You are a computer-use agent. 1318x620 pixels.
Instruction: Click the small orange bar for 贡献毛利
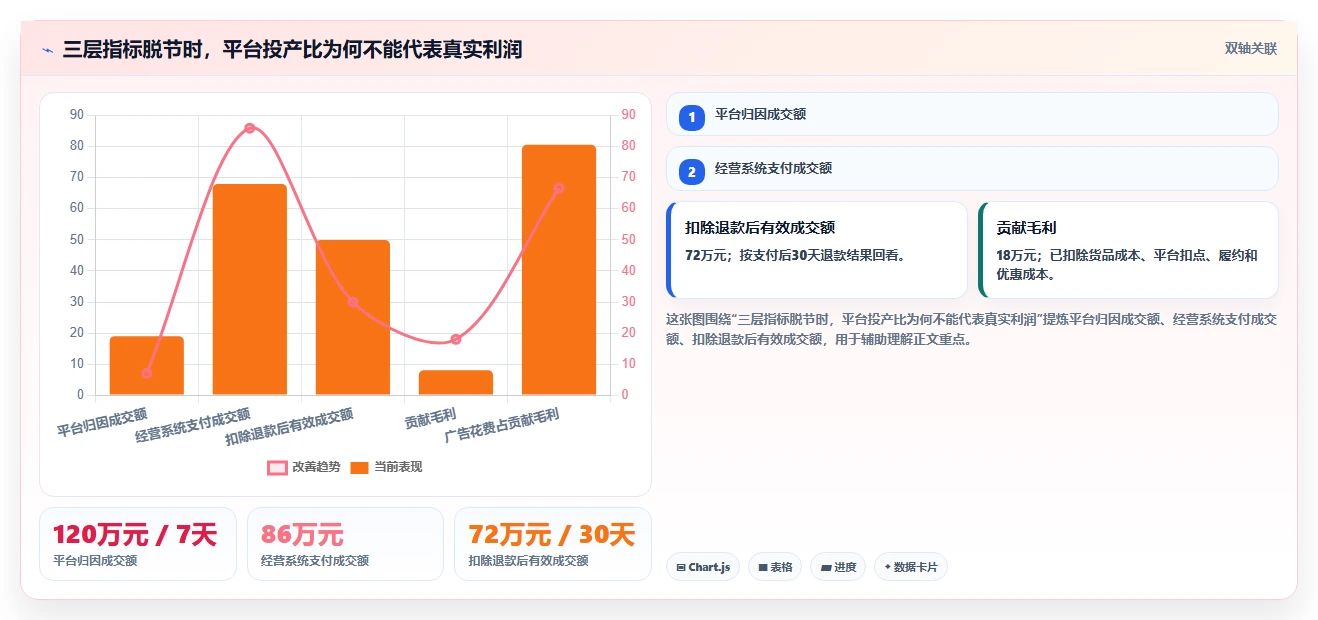(456, 382)
